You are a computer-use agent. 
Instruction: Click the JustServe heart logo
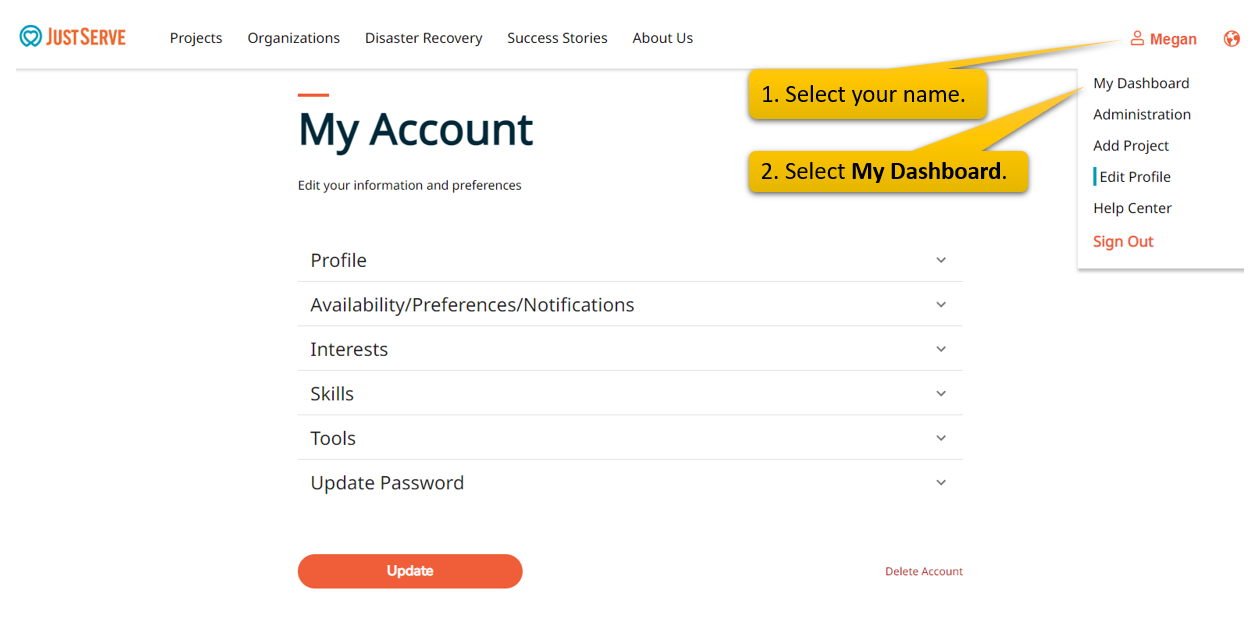[x=31, y=38]
